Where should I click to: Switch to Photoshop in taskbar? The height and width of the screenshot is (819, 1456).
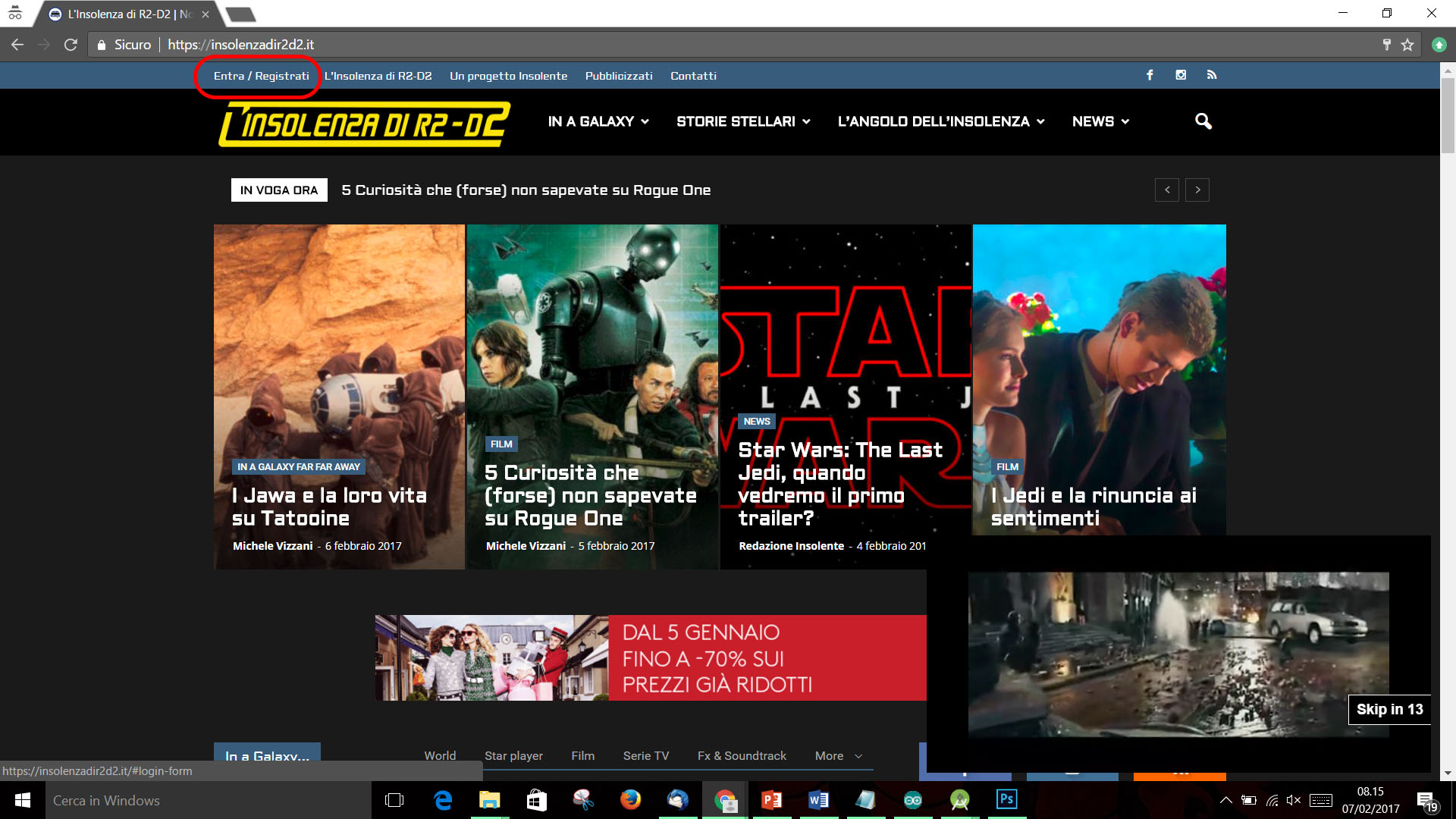click(1007, 800)
